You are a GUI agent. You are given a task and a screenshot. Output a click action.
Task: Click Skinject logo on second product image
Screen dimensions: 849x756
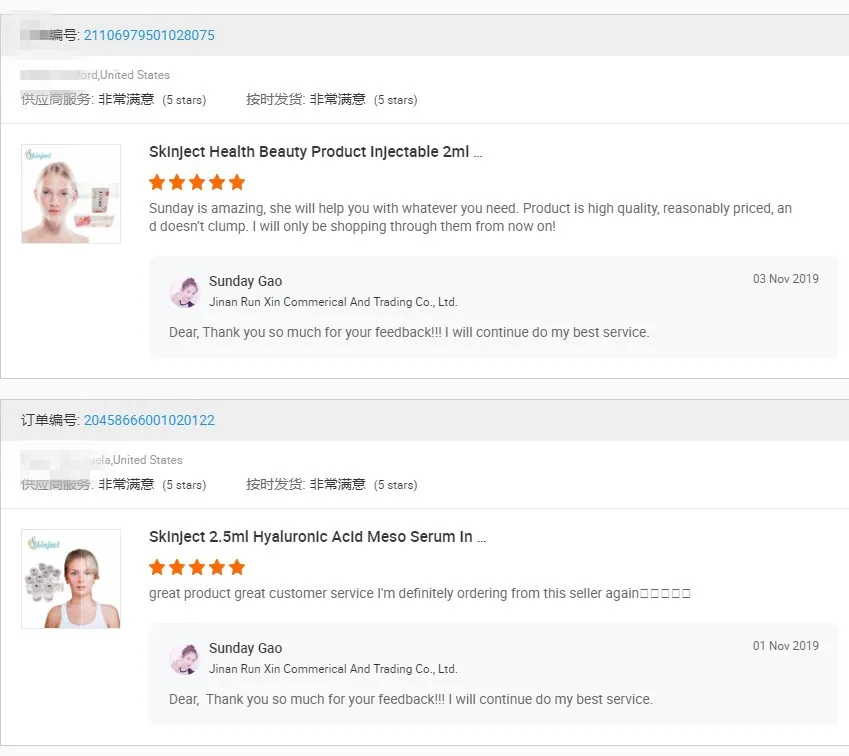(44, 542)
